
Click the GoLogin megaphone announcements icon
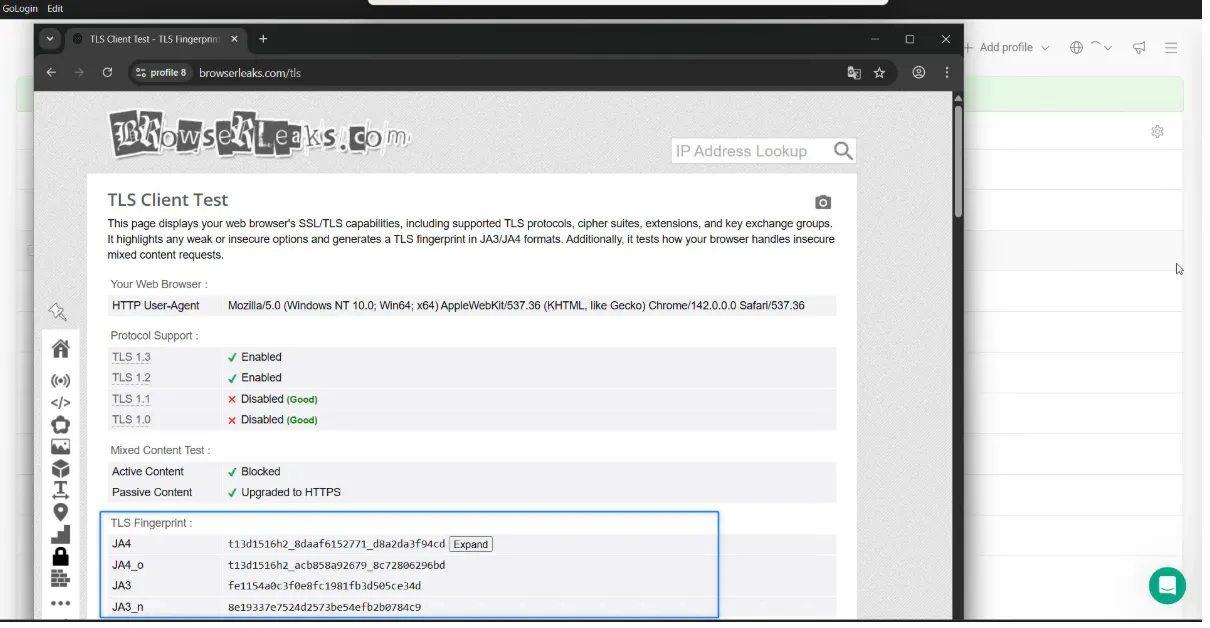point(1139,47)
